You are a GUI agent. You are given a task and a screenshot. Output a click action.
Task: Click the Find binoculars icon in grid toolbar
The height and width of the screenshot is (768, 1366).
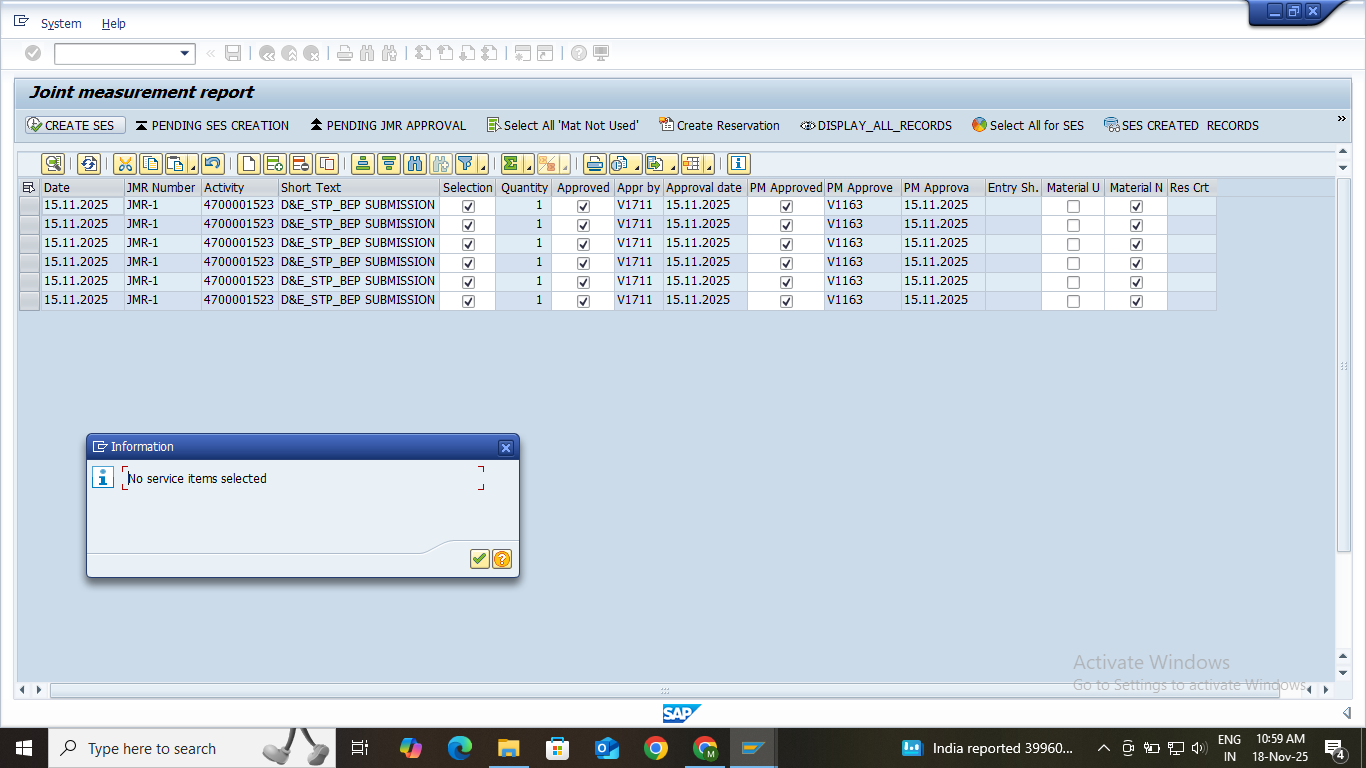click(x=415, y=164)
